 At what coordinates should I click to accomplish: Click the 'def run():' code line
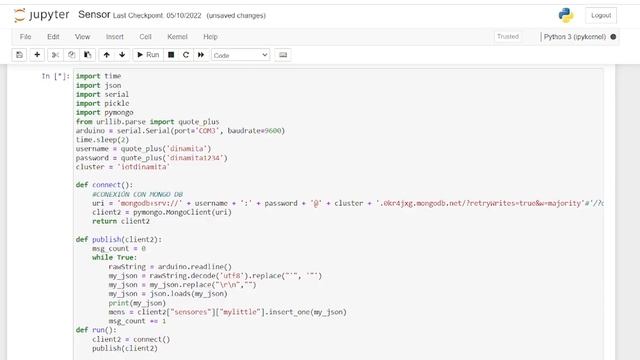tap(96, 330)
